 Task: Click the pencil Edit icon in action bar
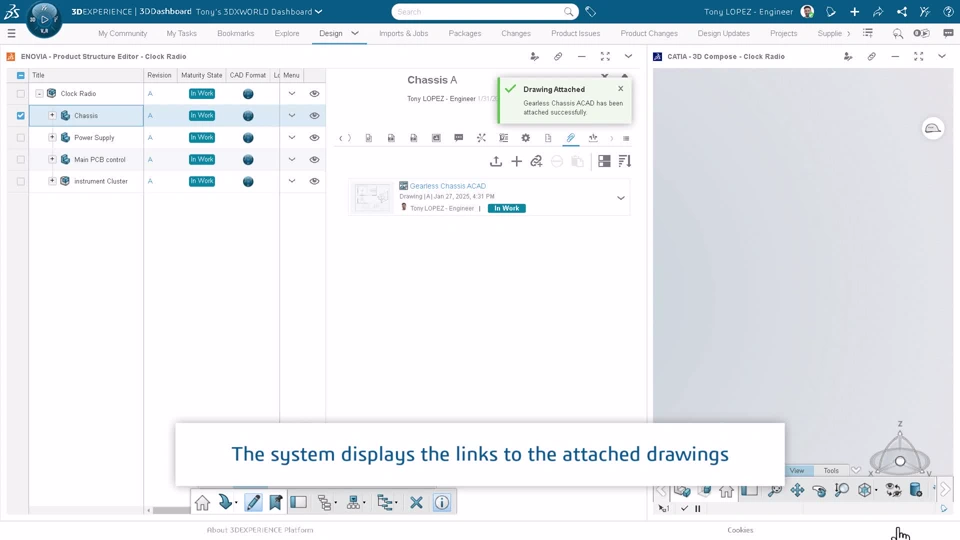point(253,503)
